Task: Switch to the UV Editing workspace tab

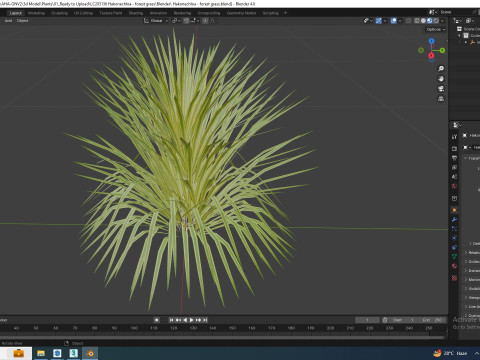Action: (x=83, y=13)
